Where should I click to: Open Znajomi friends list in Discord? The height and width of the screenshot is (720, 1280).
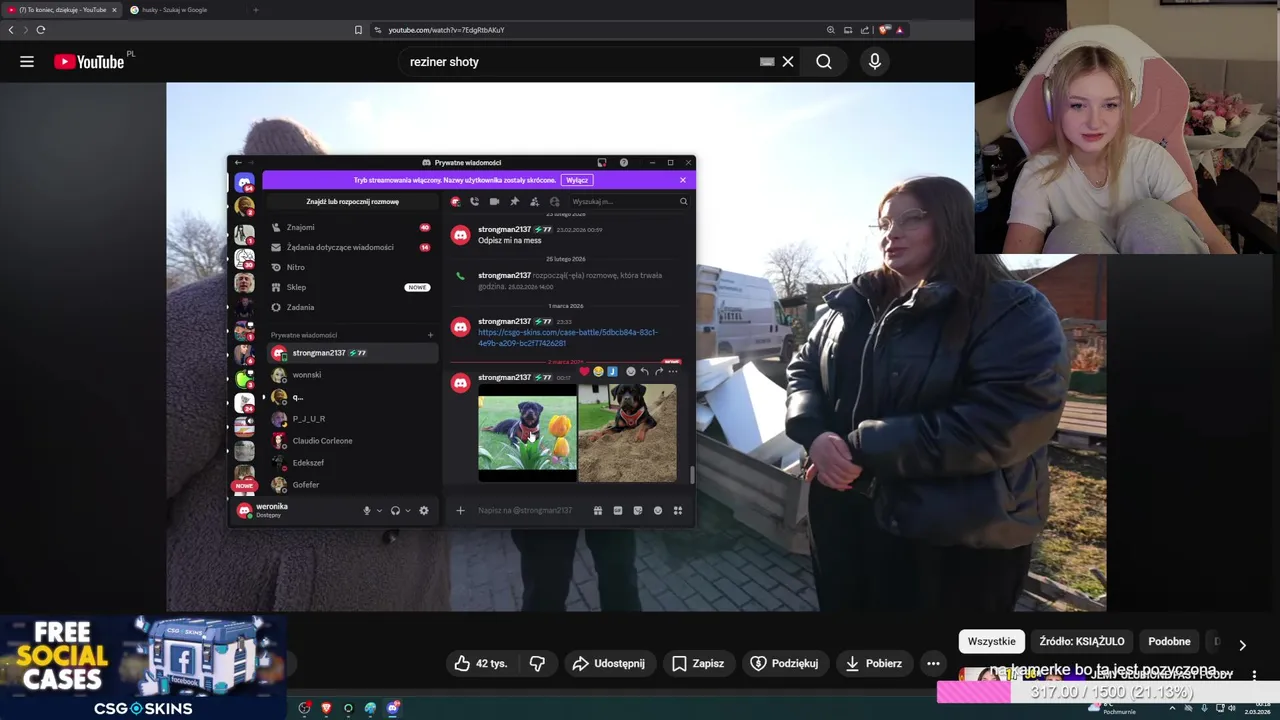[x=350, y=227]
